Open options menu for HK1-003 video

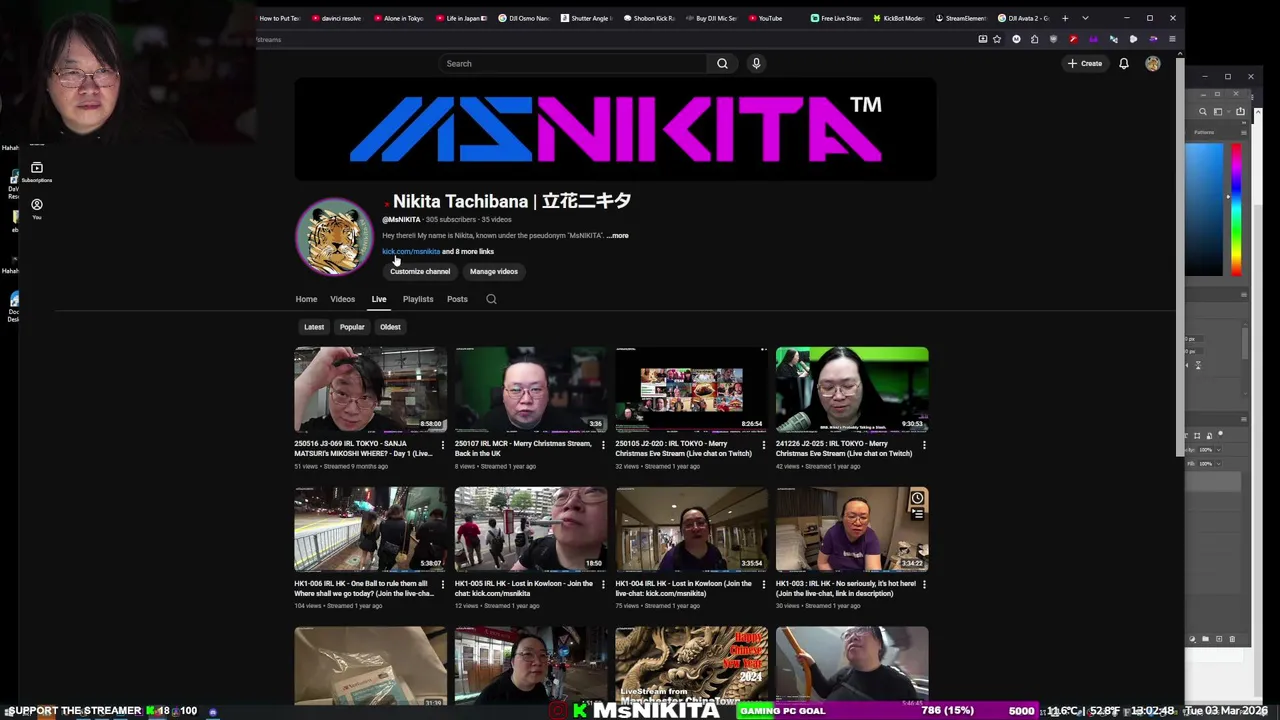click(x=924, y=585)
